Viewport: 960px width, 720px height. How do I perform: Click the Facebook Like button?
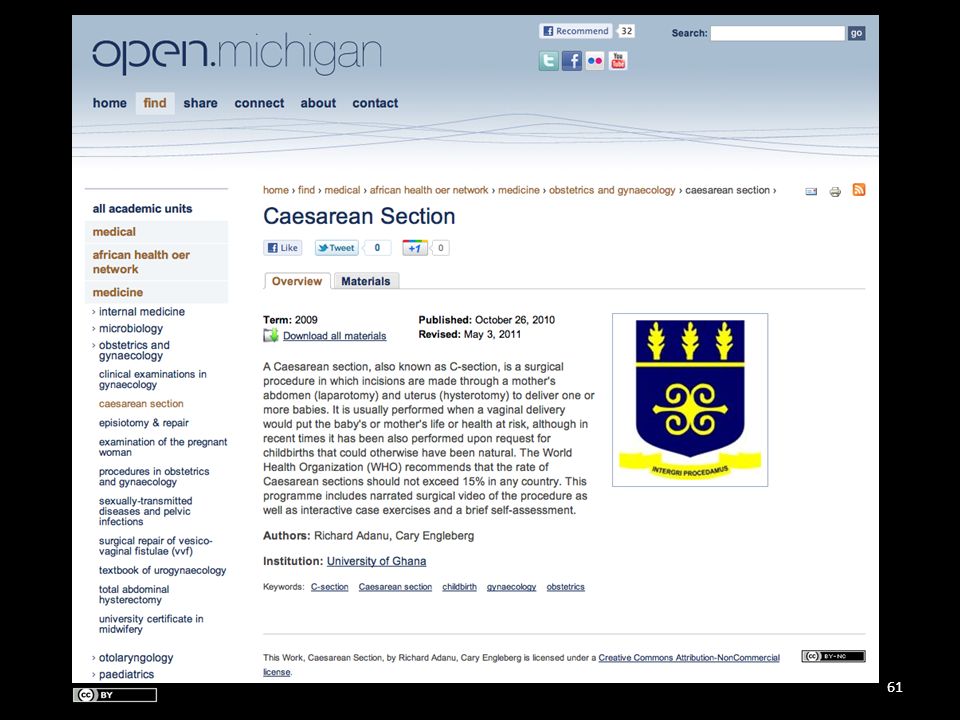click(283, 247)
